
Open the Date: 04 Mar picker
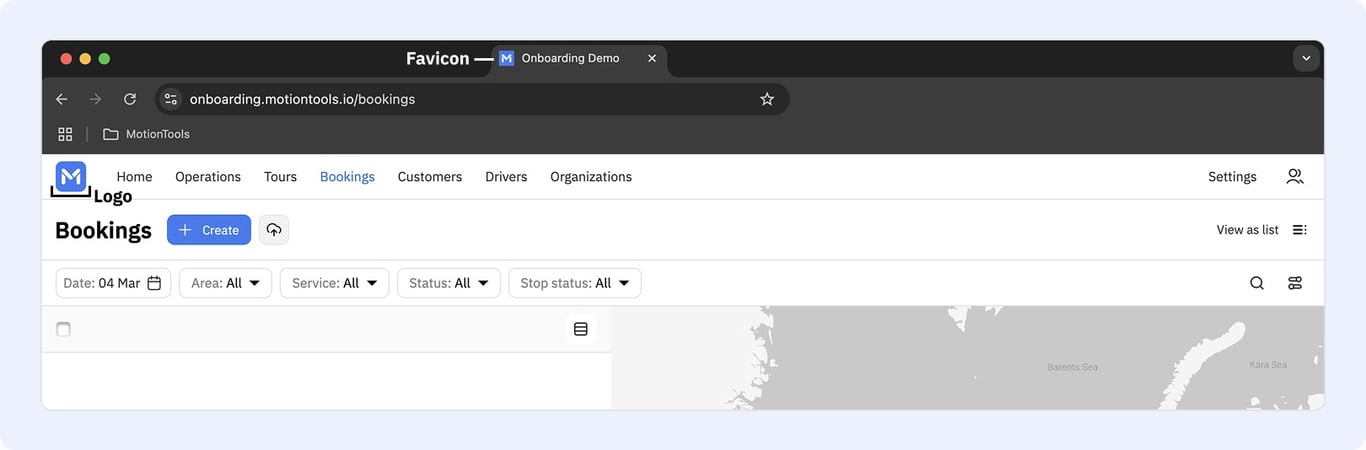[x=113, y=283]
